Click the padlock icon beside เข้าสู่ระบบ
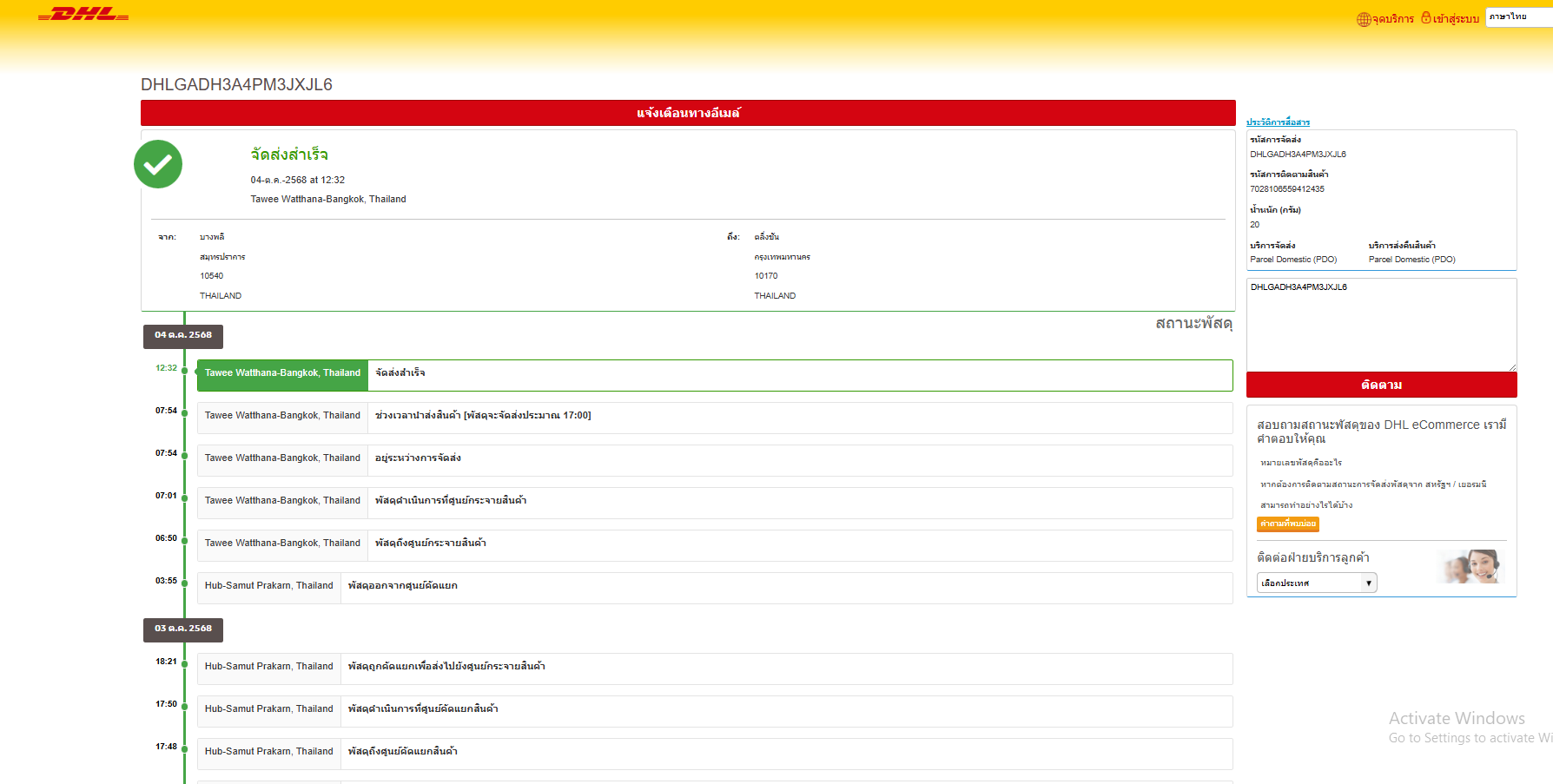The width and height of the screenshot is (1553, 784). [1426, 17]
